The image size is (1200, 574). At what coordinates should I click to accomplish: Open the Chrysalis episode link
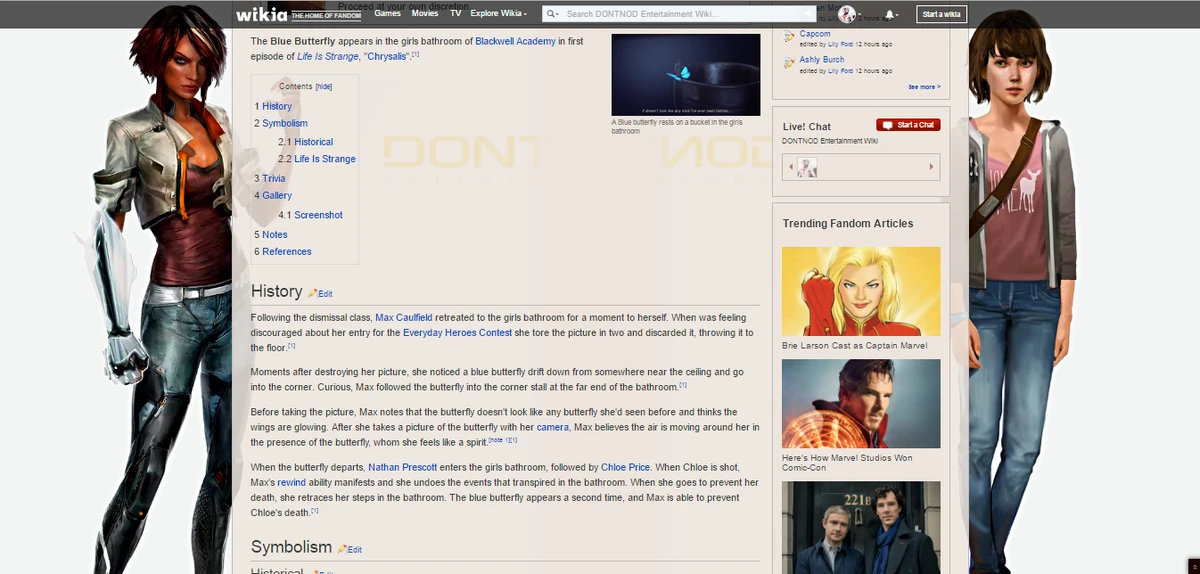click(x=385, y=56)
